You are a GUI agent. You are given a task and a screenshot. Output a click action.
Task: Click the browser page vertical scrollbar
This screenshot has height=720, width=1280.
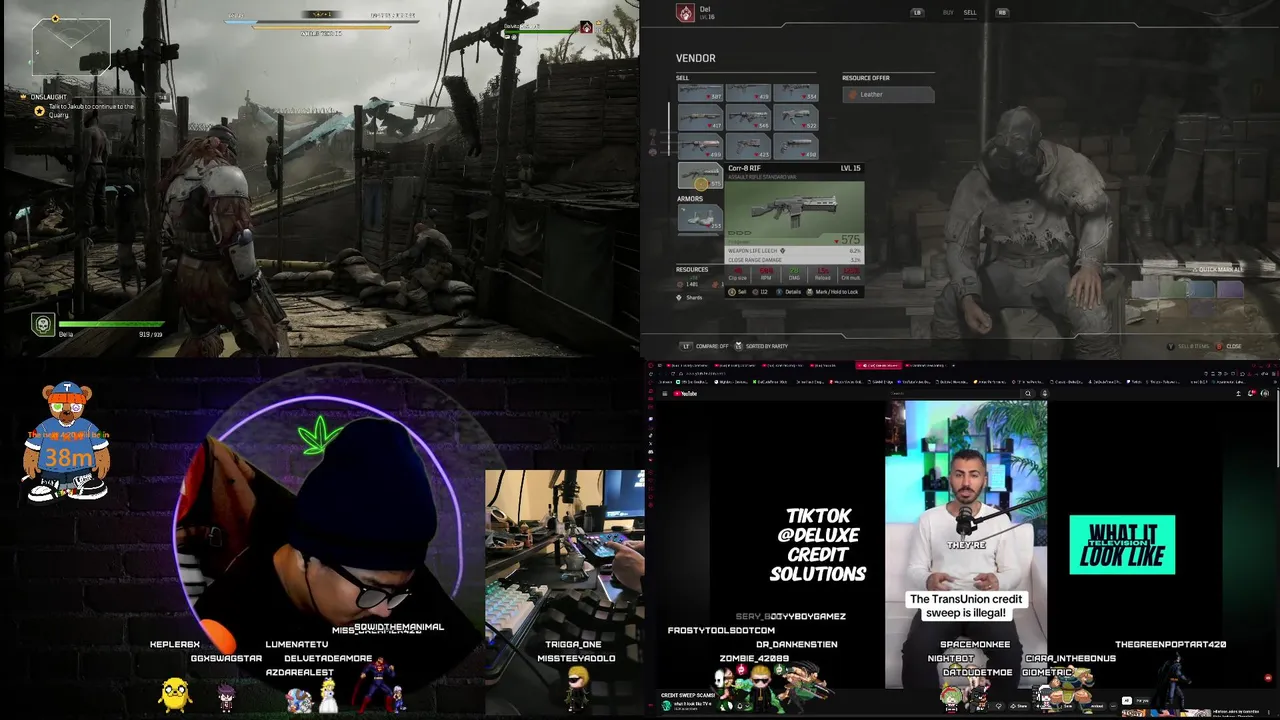(1276, 430)
